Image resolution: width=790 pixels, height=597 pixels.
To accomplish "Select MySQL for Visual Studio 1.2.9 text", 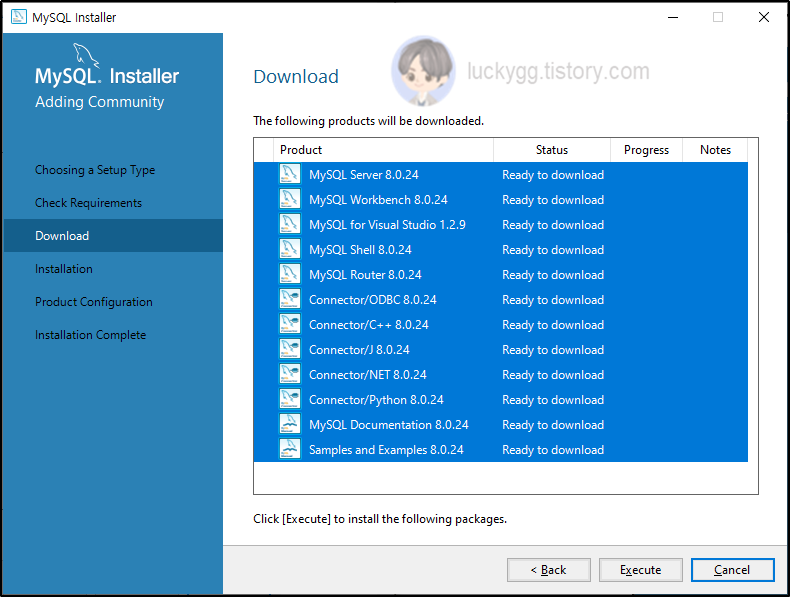I will 387,225.
